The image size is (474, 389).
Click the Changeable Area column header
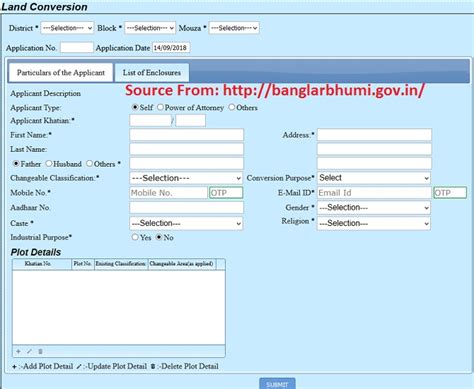182,264
